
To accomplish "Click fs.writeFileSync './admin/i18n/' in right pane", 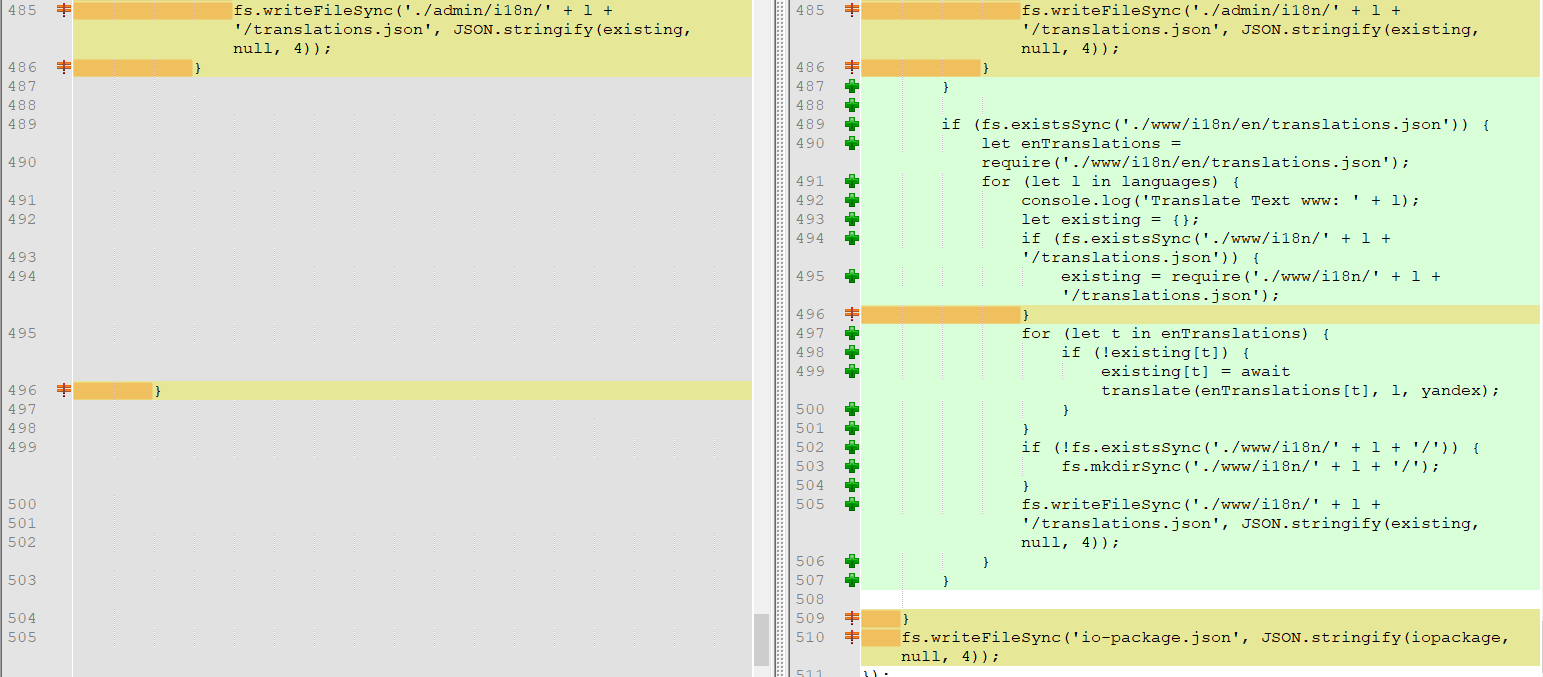I will coord(1250,29).
